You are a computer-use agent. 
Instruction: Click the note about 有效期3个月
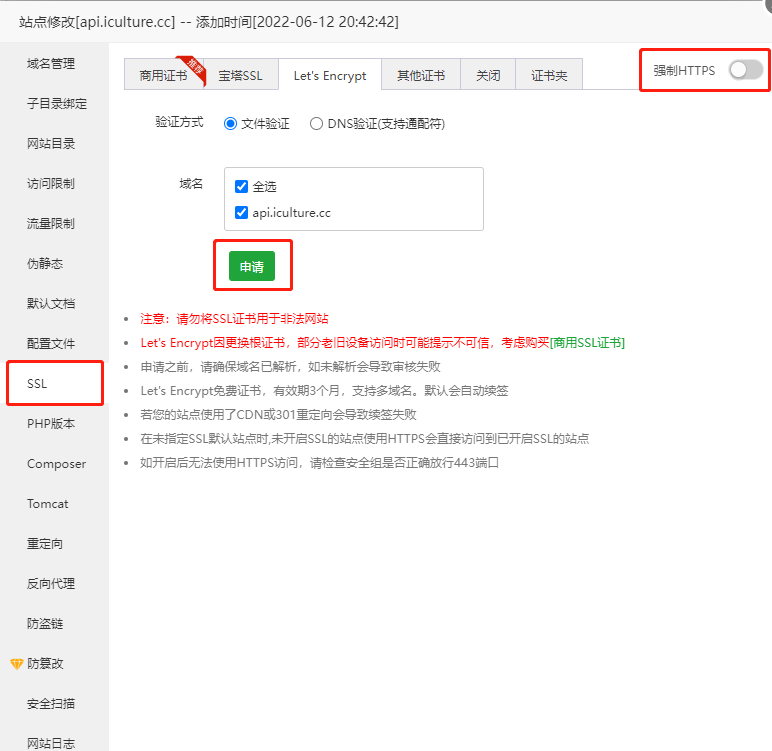(x=324, y=391)
